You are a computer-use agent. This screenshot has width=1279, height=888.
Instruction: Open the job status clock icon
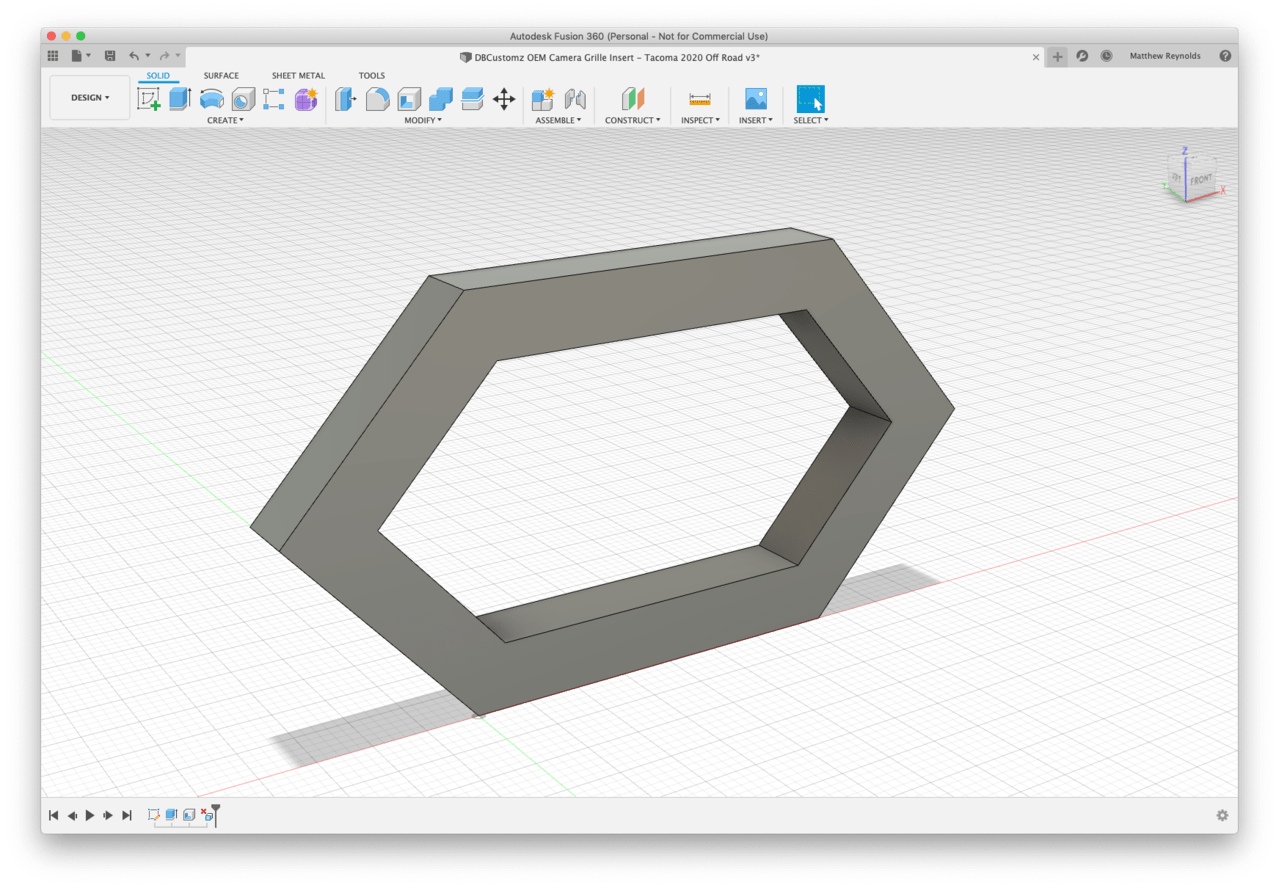[1106, 56]
